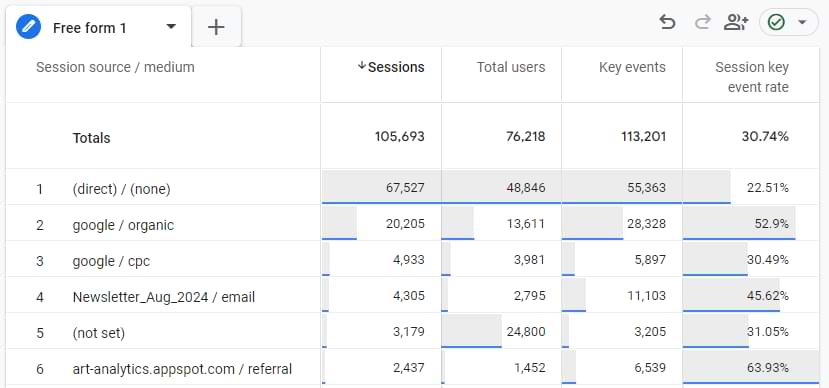
Task: Select the (direct) / (none) row
Action: click(x=412, y=187)
